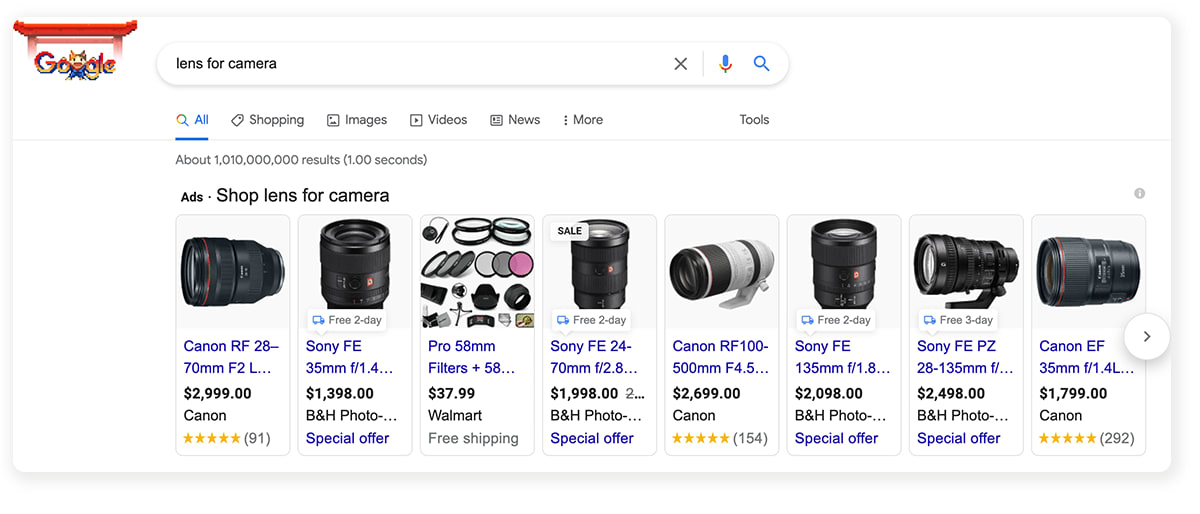1200x514 pixels.
Task: Open the Canon RF 28–70mm F2 L link
Action: [x=232, y=357]
